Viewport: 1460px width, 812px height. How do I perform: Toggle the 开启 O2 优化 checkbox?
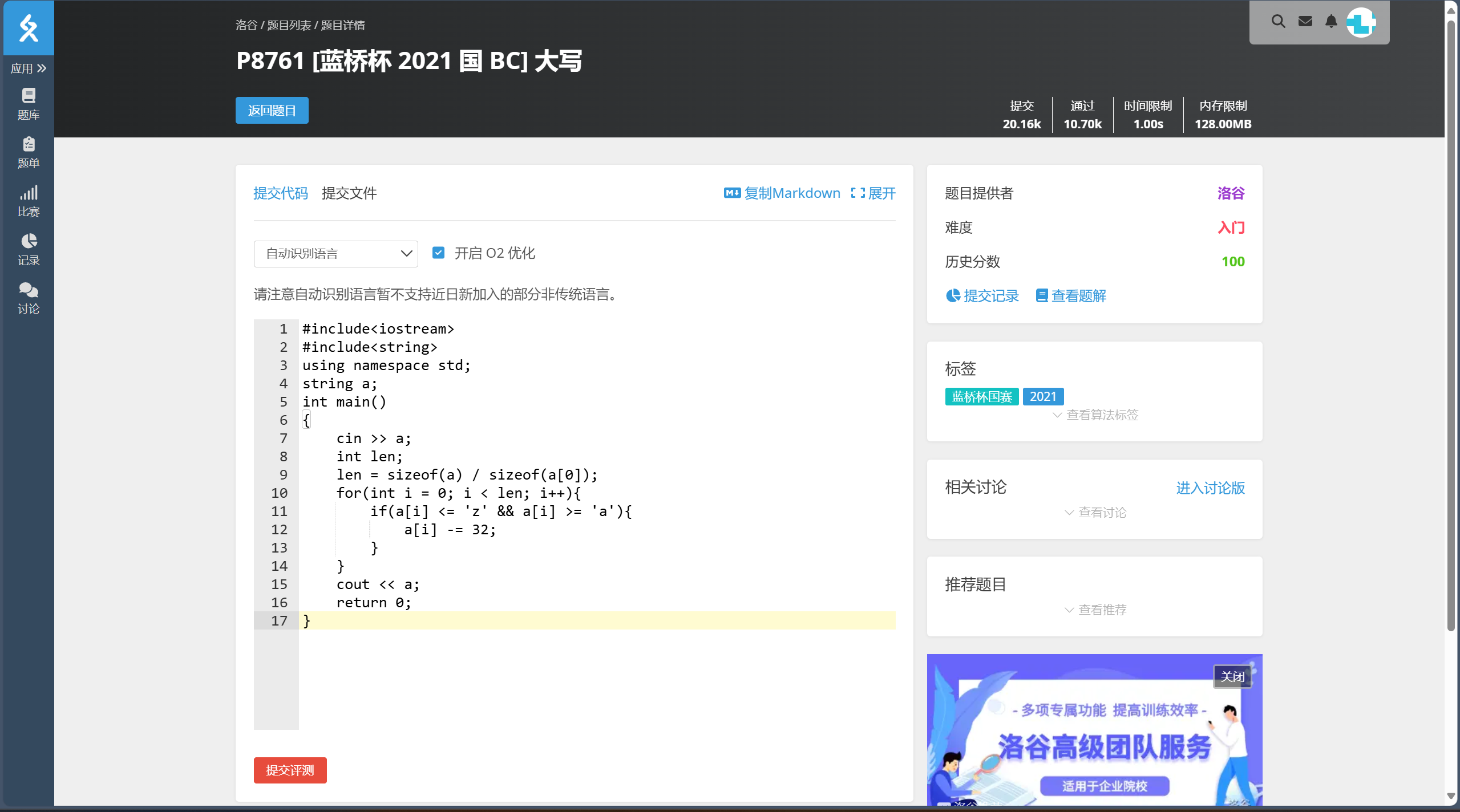[x=438, y=253]
